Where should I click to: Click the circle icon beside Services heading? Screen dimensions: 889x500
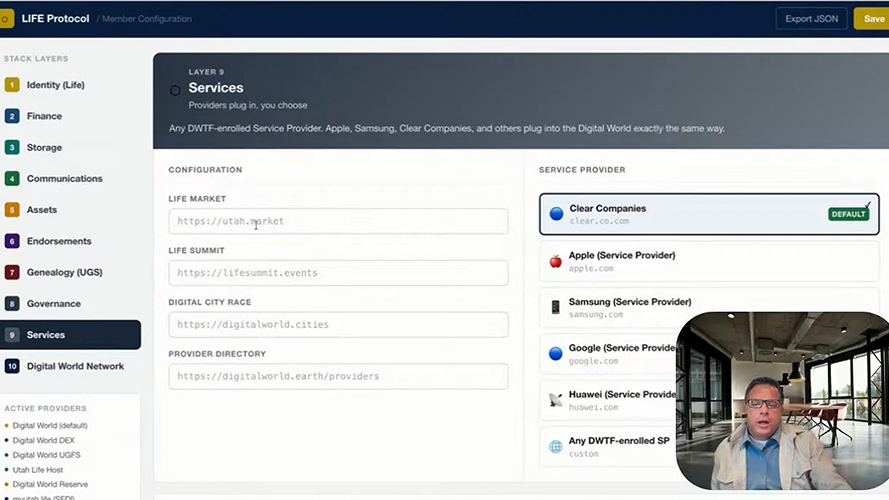175,90
